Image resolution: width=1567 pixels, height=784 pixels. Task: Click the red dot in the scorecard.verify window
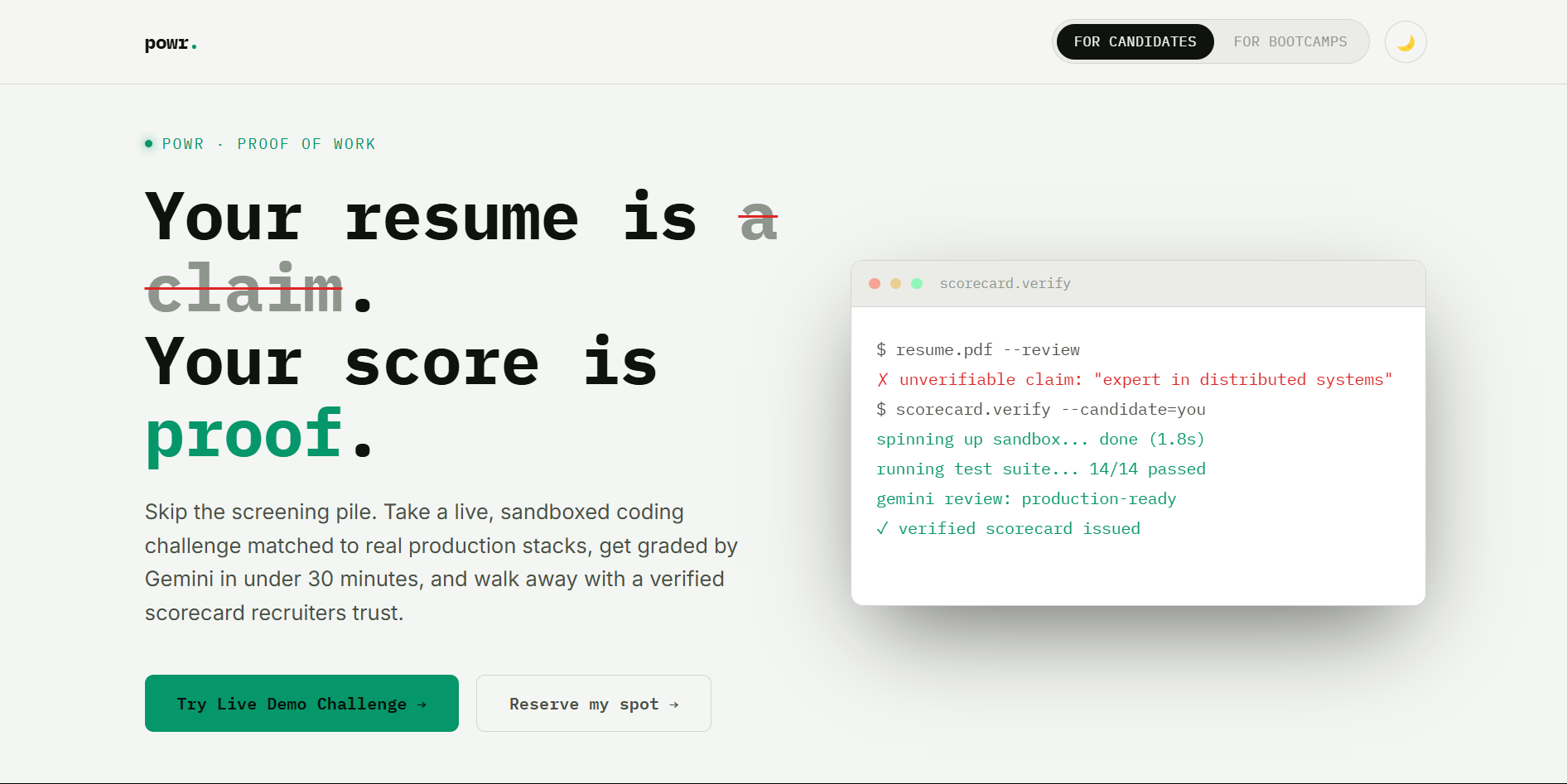point(875,283)
